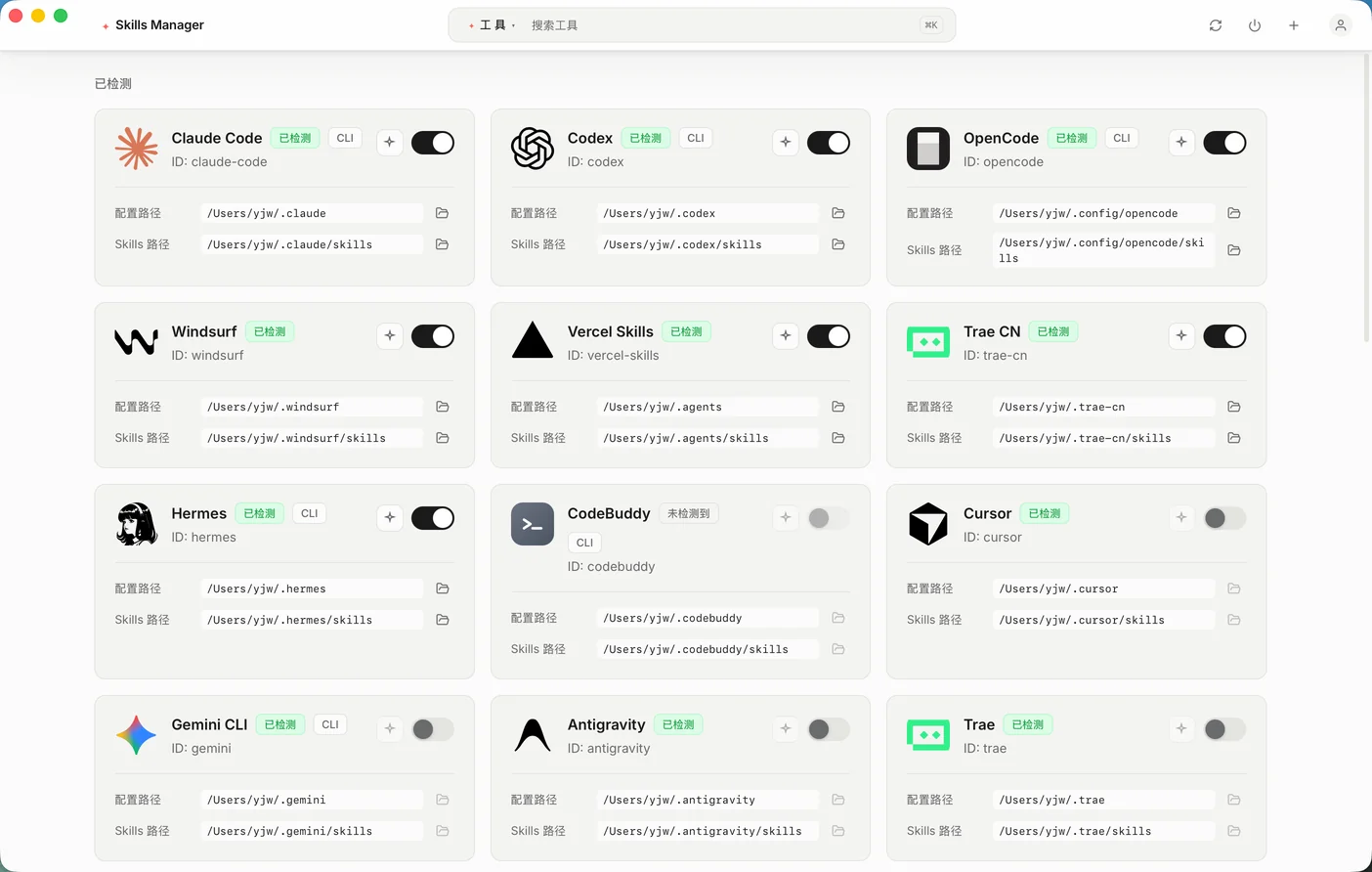
Task: Click the power icon in the title bar
Action: 1255,25
